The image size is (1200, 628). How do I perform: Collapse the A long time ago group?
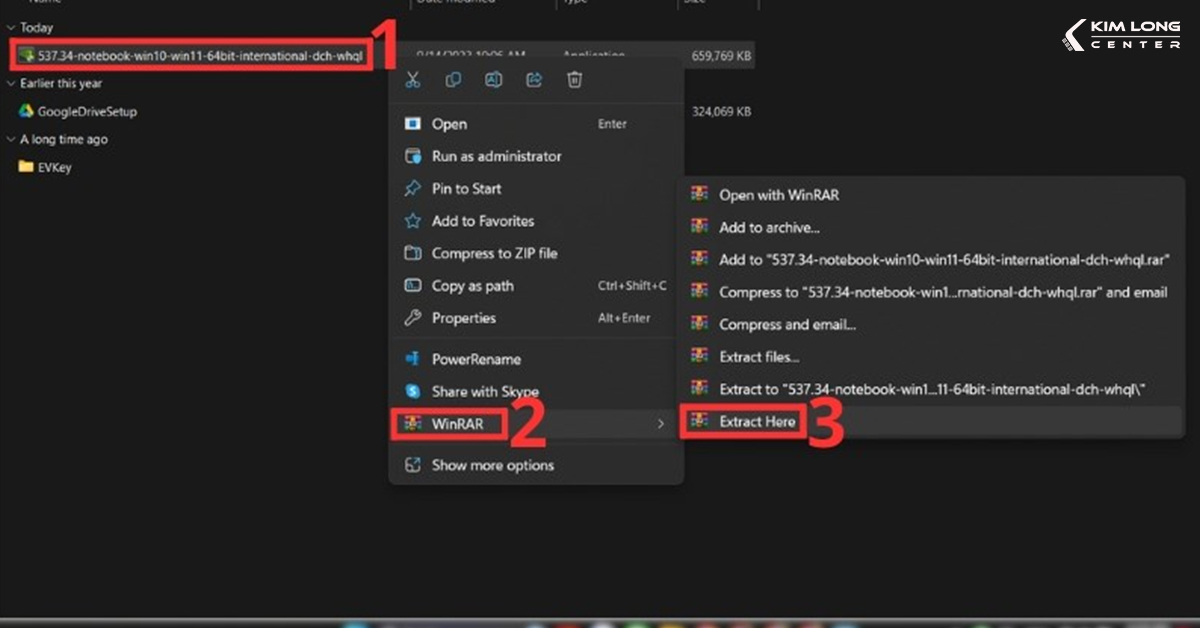click(x=12, y=139)
